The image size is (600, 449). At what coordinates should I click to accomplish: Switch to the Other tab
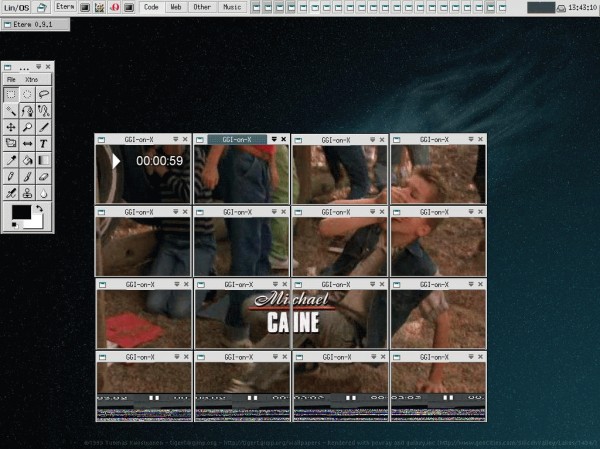point(202,7)
